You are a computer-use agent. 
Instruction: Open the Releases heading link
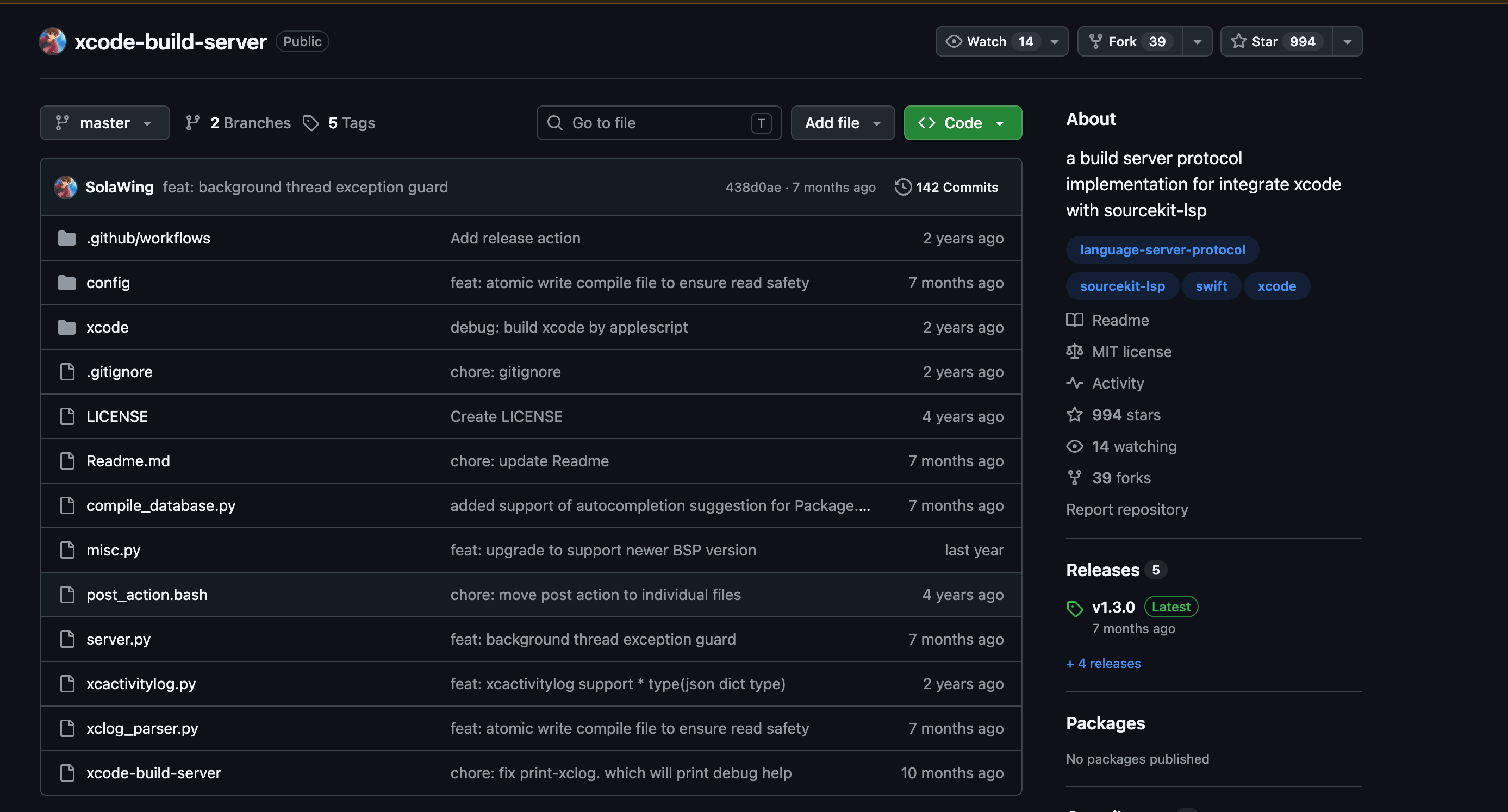pos(1102,570)
